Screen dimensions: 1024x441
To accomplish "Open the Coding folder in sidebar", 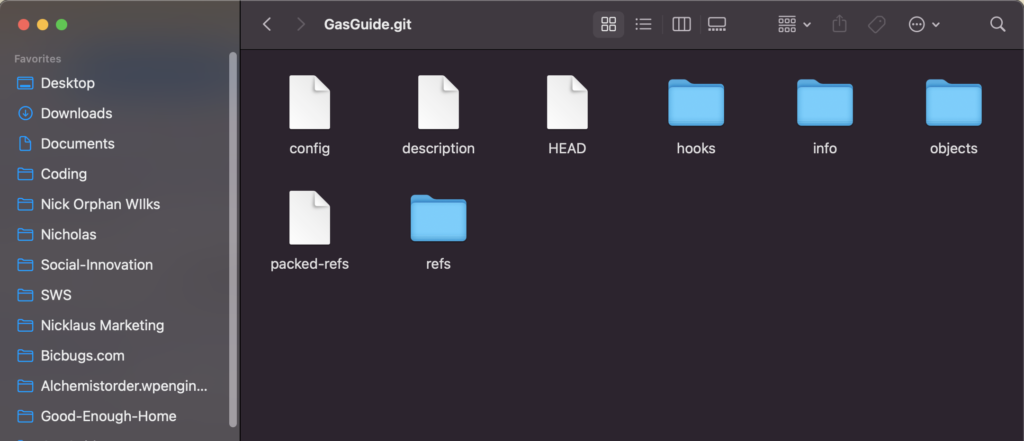I will point(63,174).
